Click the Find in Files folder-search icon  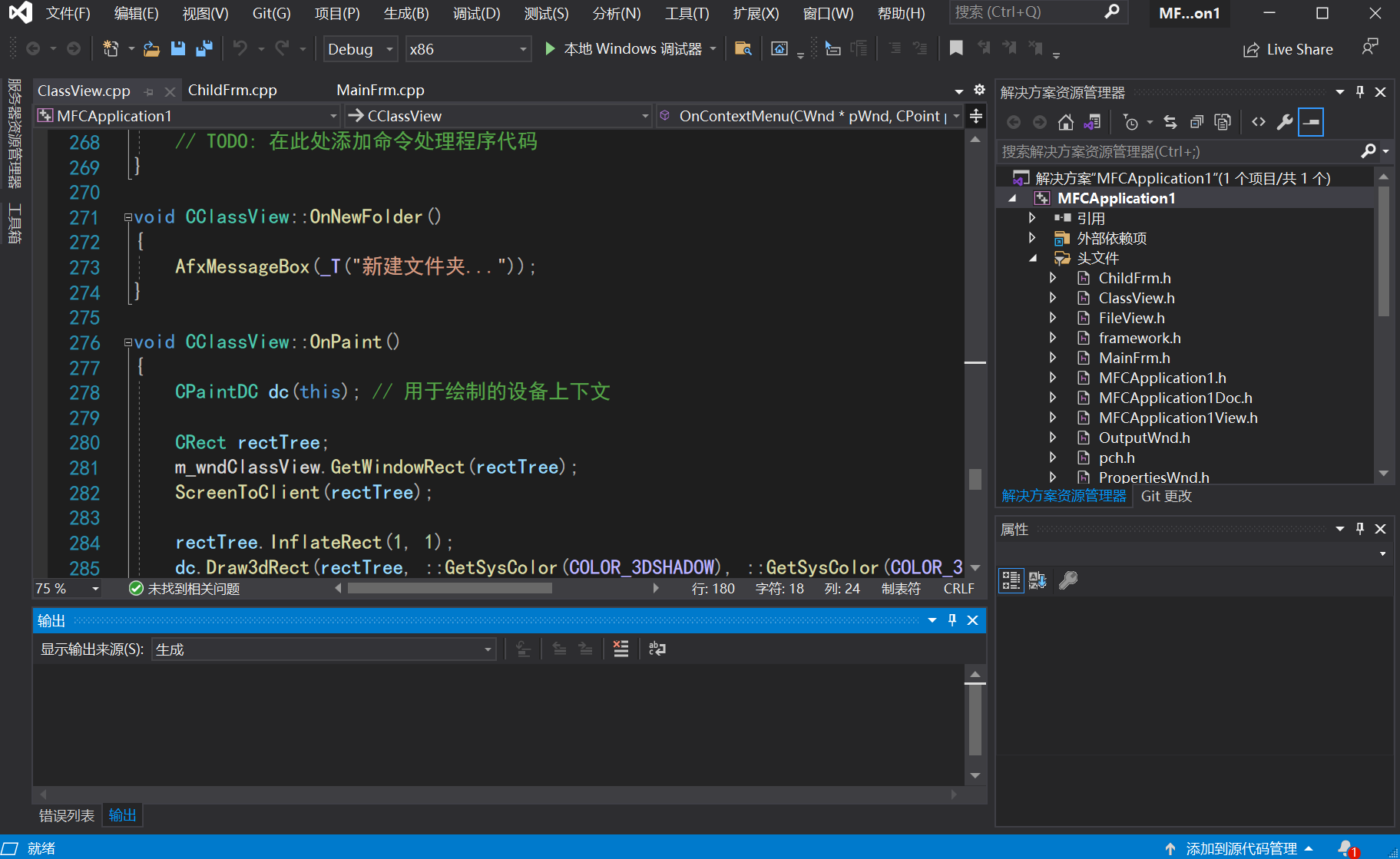click(x=743, y=49)
